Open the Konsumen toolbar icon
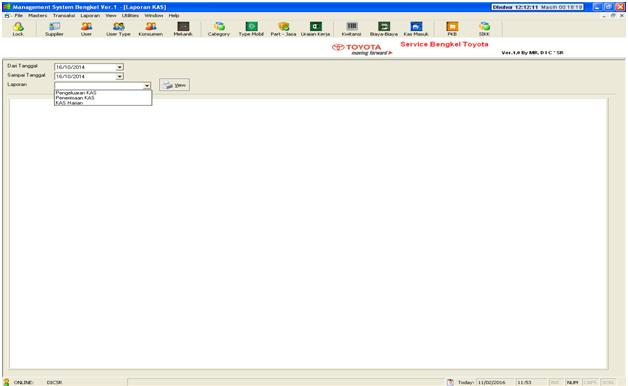 point(151,29)
